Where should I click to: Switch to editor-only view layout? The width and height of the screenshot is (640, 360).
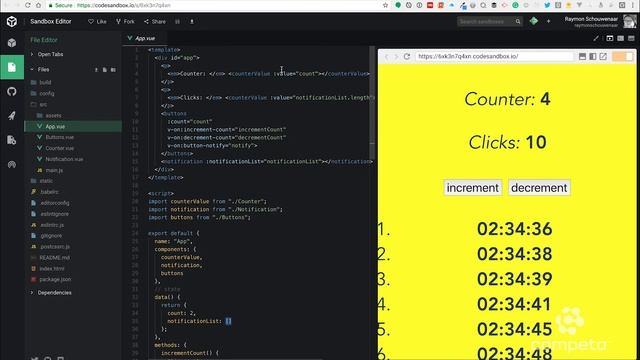pos(609,38)
